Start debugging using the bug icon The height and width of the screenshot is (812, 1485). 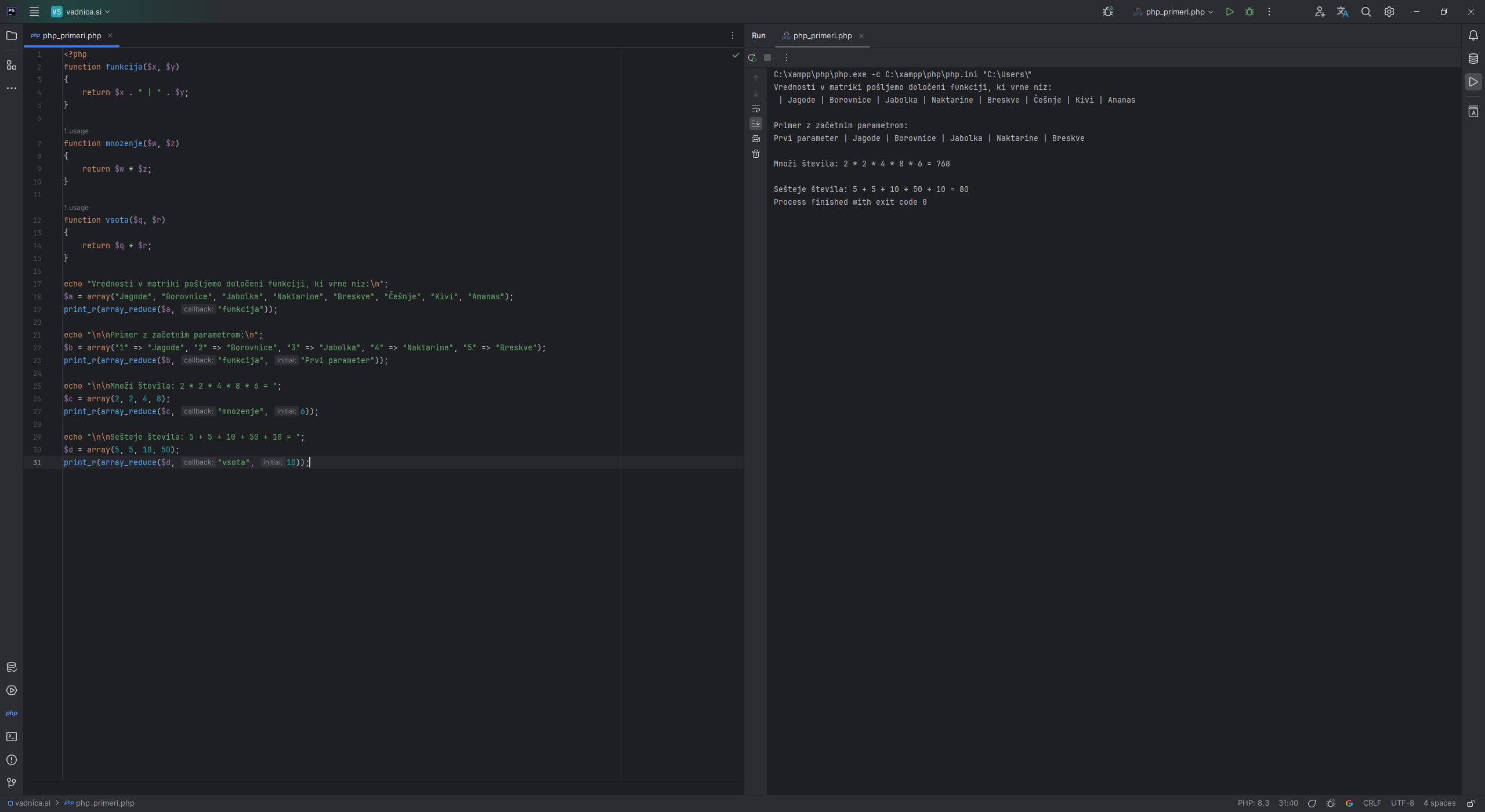1249,12
